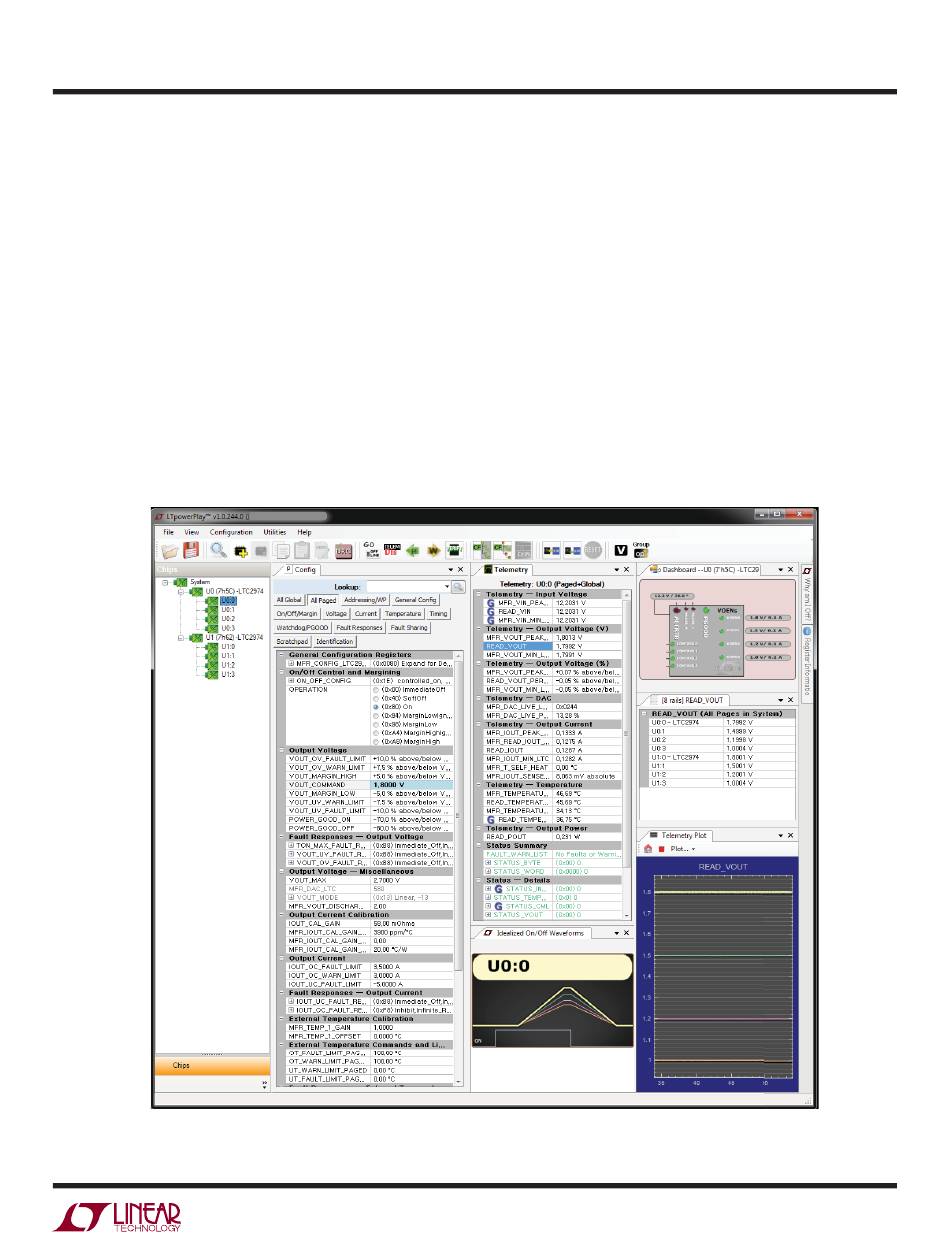
Task: Click the paste clipboard toolbar icon
Action: pyautogui.click(x=303, y=550)
